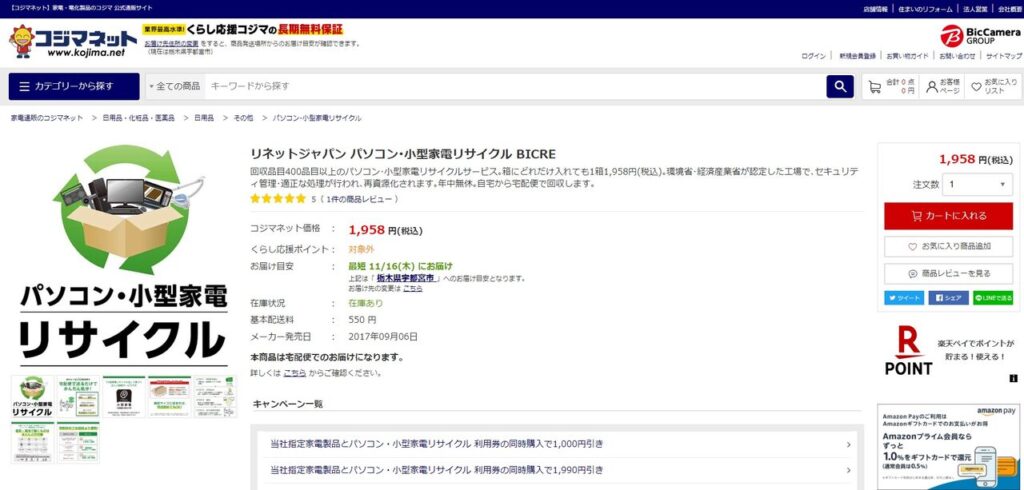The width and height of the screenshot is (1024, 490).
Task: Open the 全ての商品 search category dropdown
Action: 174,86
